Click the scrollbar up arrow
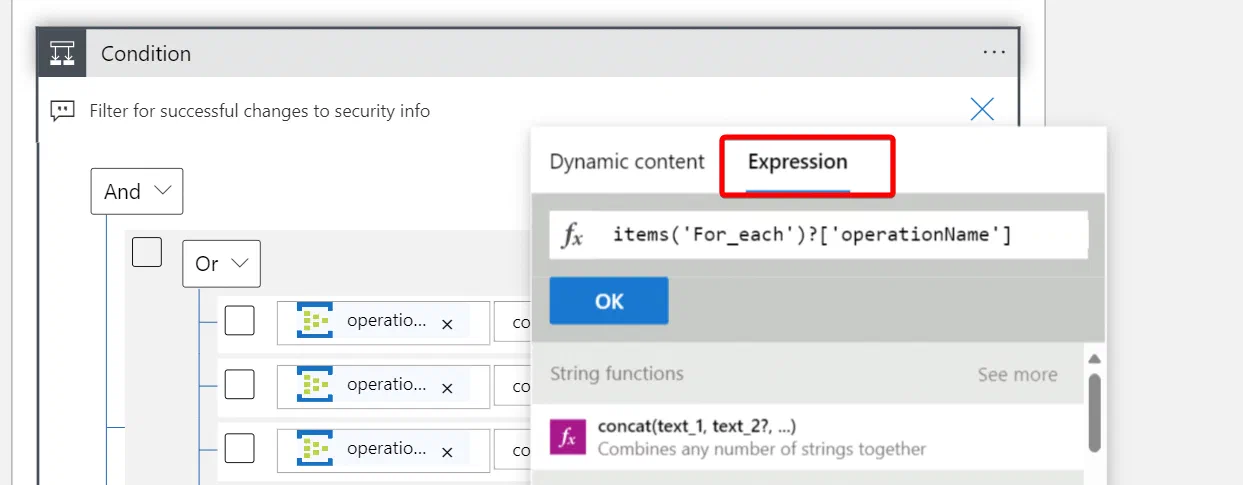 1094,359
